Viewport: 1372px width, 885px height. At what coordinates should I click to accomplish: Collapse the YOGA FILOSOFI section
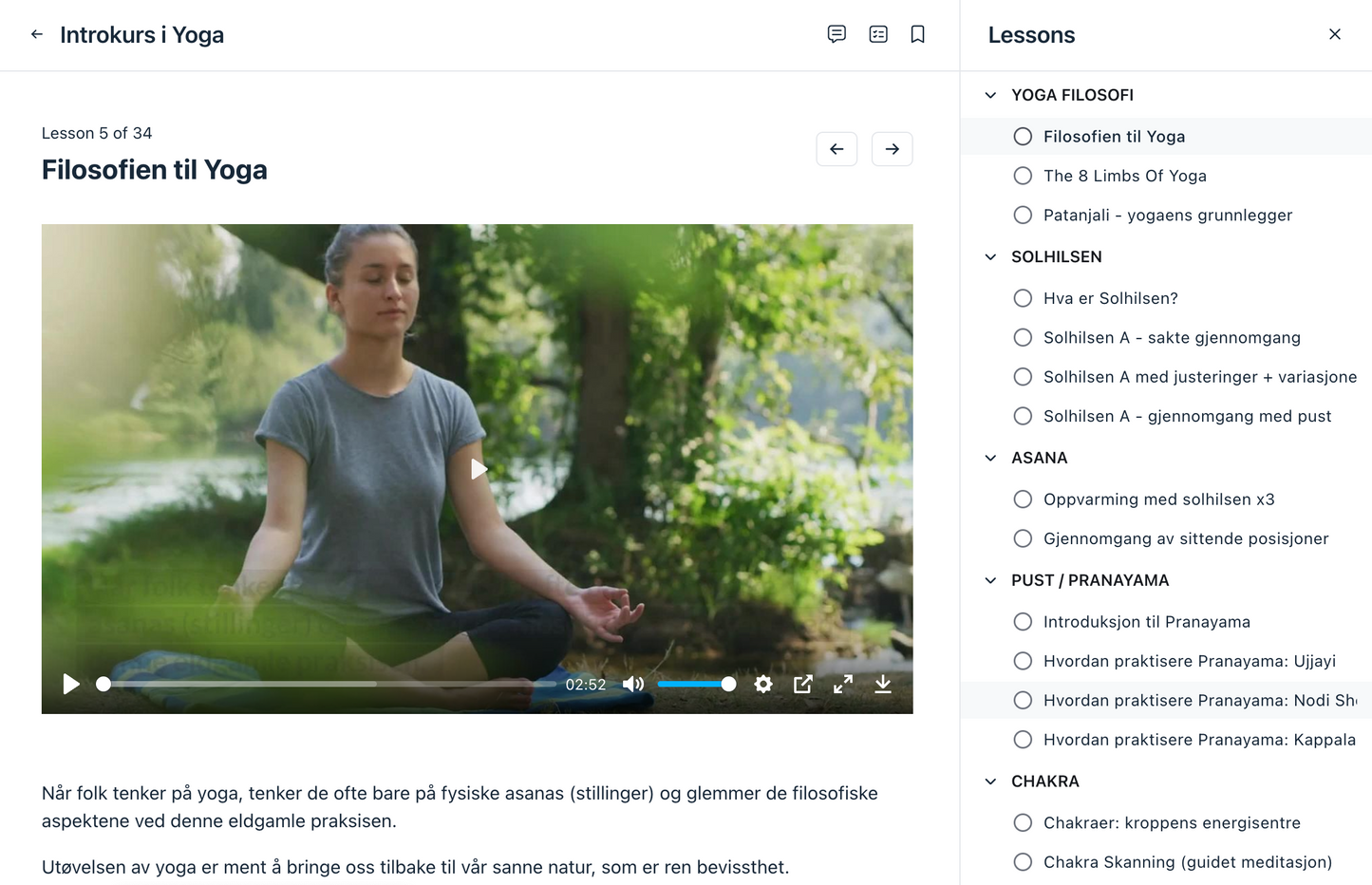(x=990, y=95)
